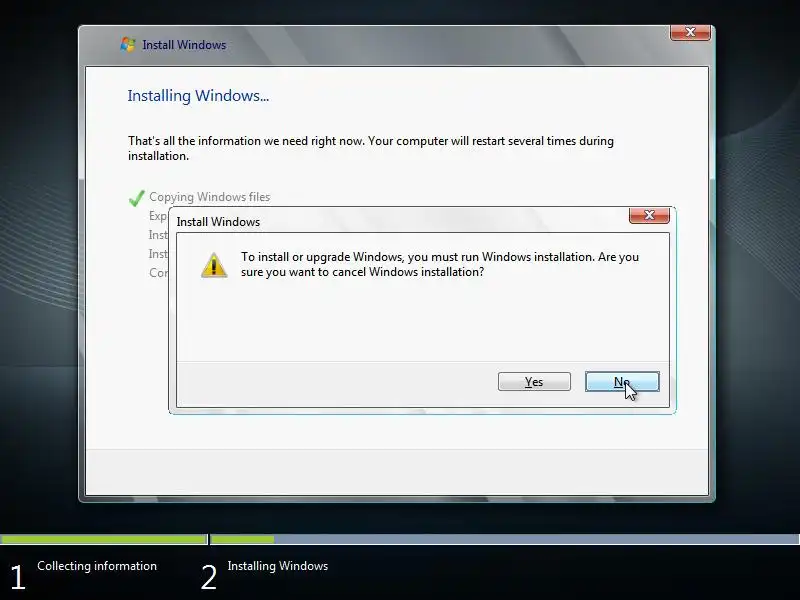Image resolution: width=800 pixels, height=600 pixels.
Task: Click the confirmation dialog title 'Install Windows'
Action: (x=218, y=222)
